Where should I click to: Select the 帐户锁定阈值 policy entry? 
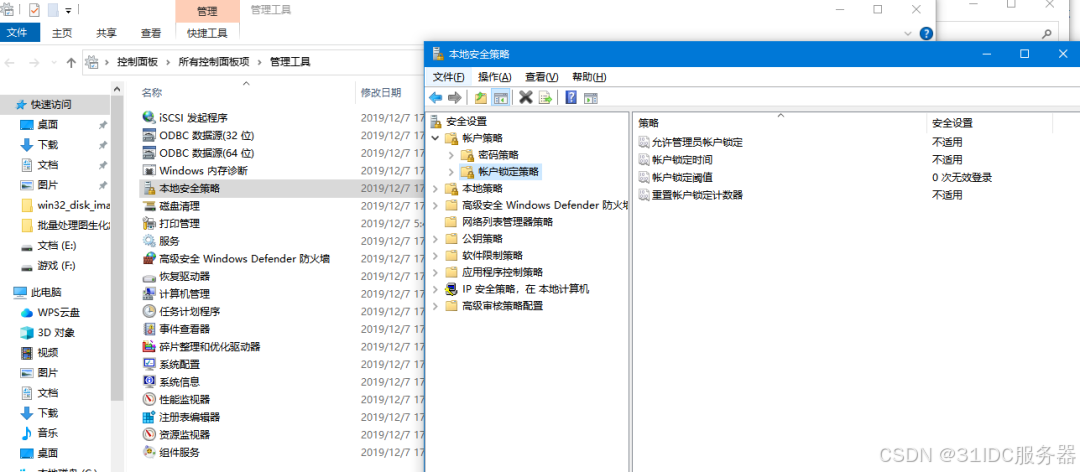(x=682, y=177)
